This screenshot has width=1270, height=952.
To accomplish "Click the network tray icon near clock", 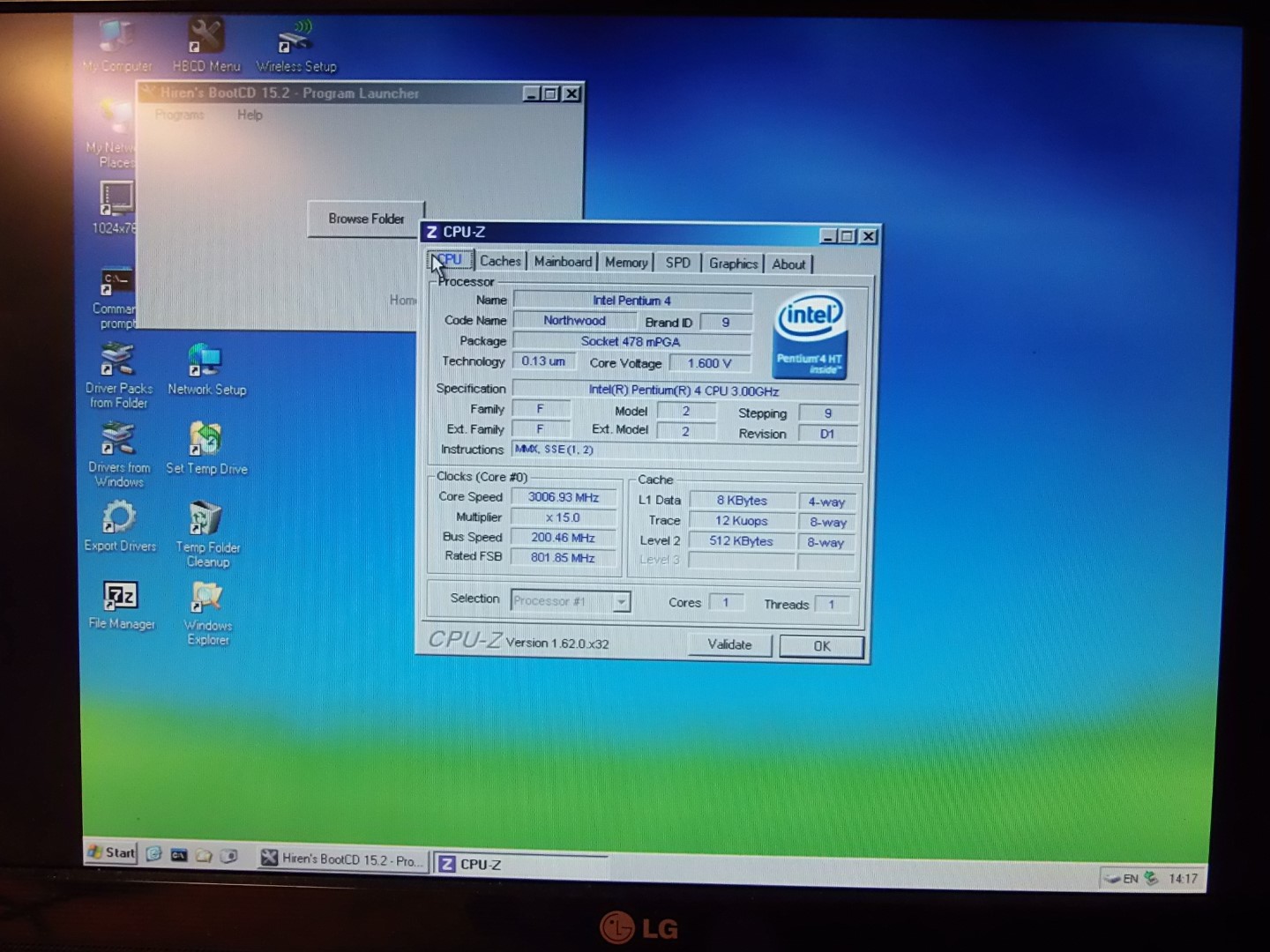I will point(1151,878).
